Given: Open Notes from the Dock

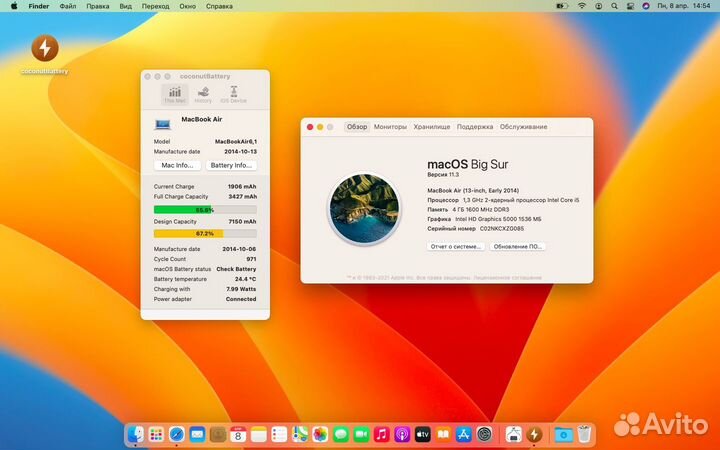Looking at the screenshot, I should (x=259, y=434).
